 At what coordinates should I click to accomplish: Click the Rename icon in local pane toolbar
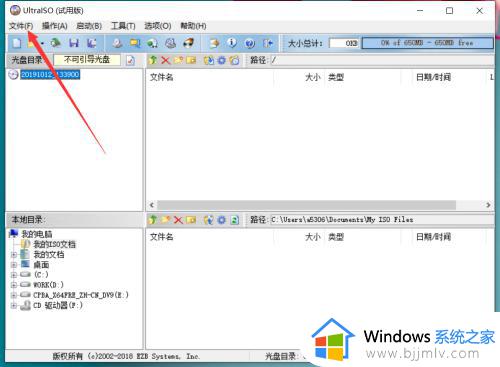[191, 220]
